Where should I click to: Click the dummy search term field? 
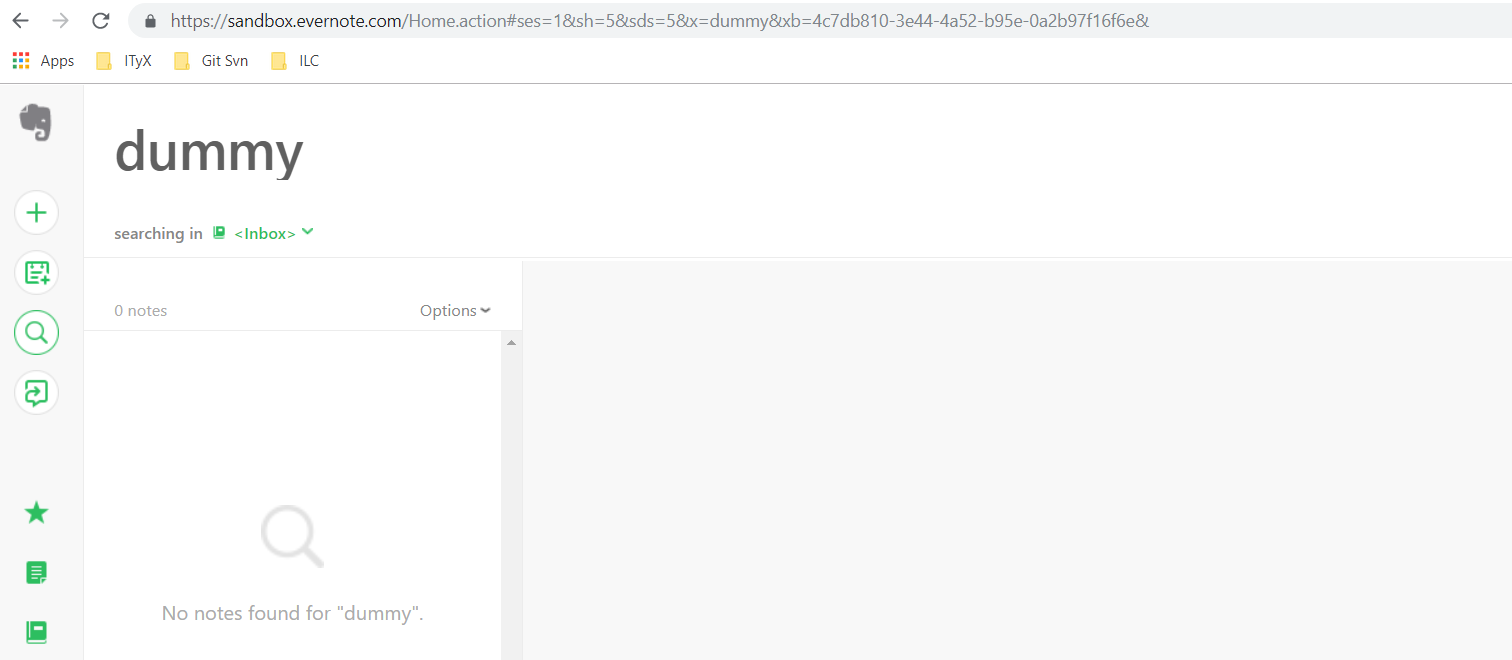pyautogui.click(x=209, y=152)
